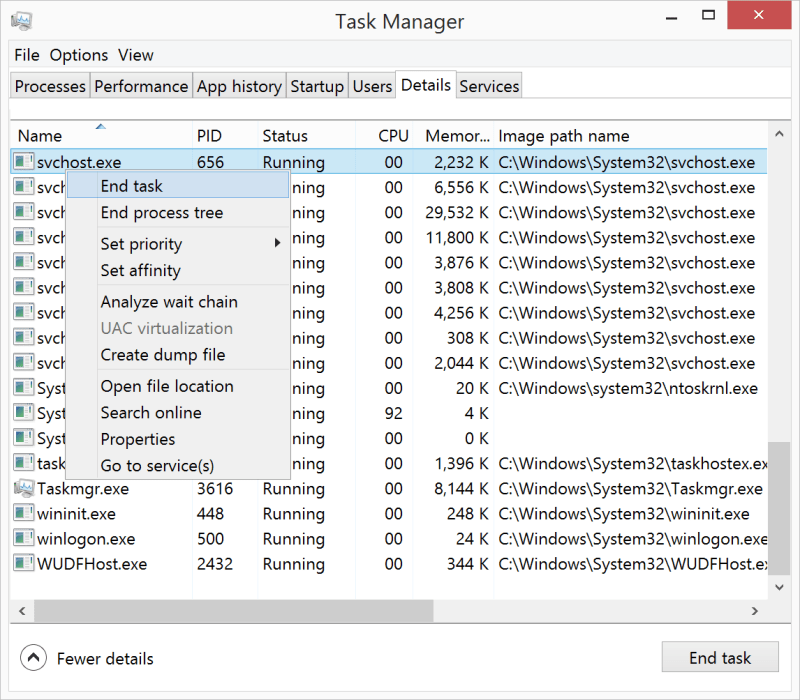Screen dimensions: 800x700
Task: Click the CPU value 92
Action: pos(393,413)
